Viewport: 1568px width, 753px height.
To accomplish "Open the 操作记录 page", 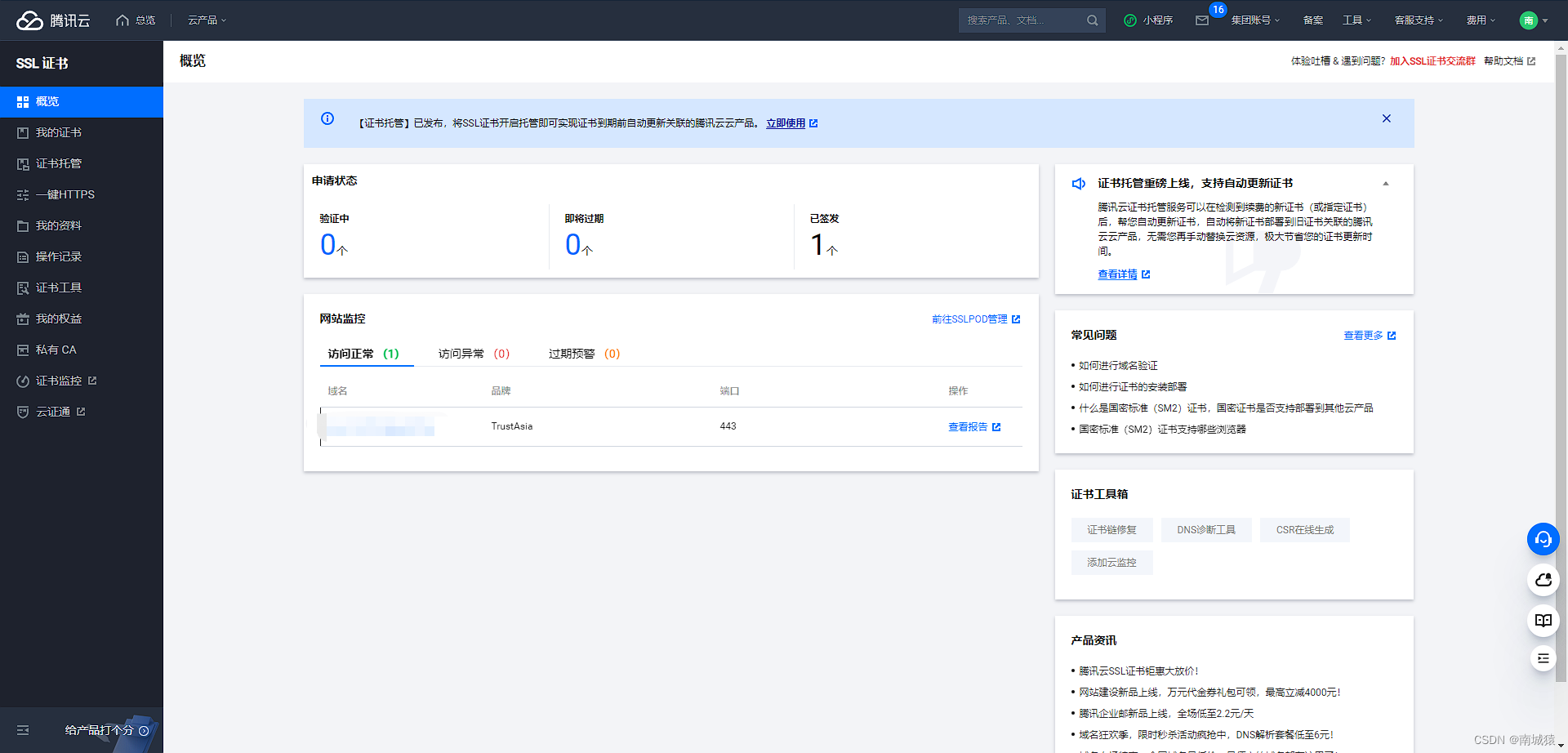I will tap(57, 256).
